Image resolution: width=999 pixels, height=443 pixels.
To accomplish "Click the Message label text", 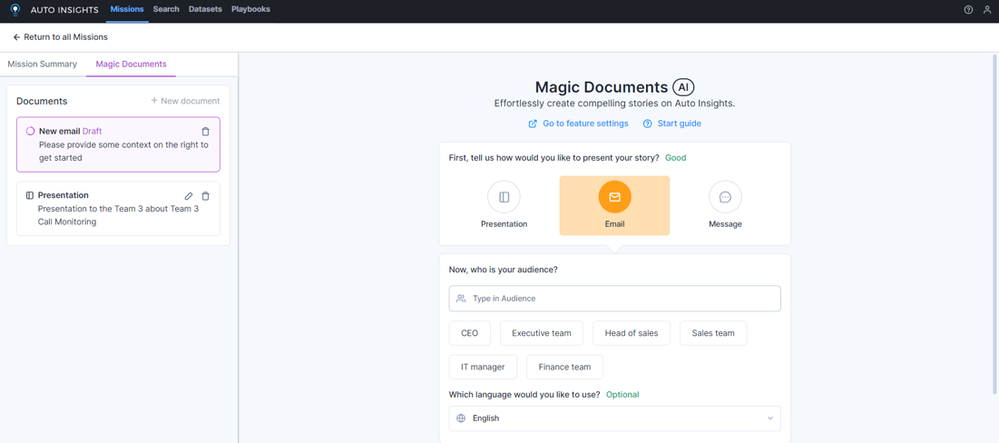I will 725,224.
